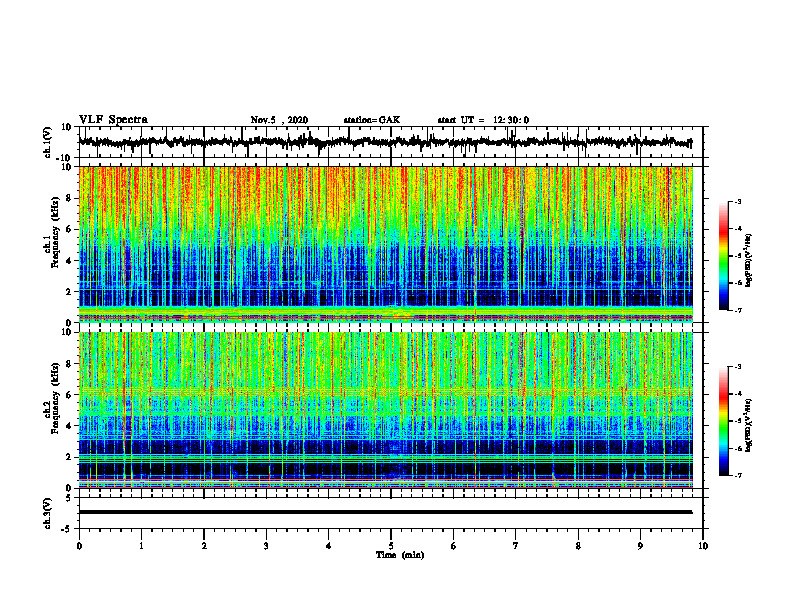Click the "4" kHz tick of ch.2 spectrogram
Image resolution: width=792 pixels, height=612 pixels.
point(69,426)
